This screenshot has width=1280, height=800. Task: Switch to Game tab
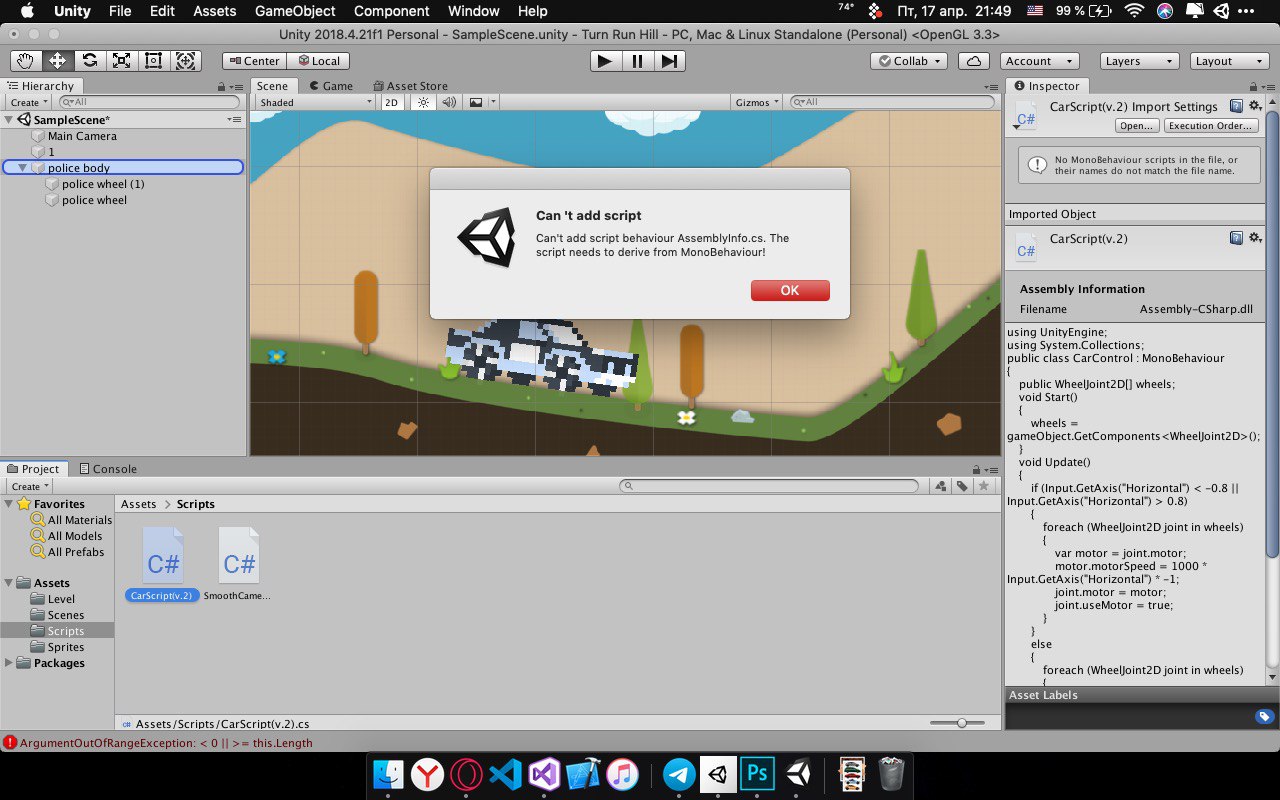(x=329, y=86)
